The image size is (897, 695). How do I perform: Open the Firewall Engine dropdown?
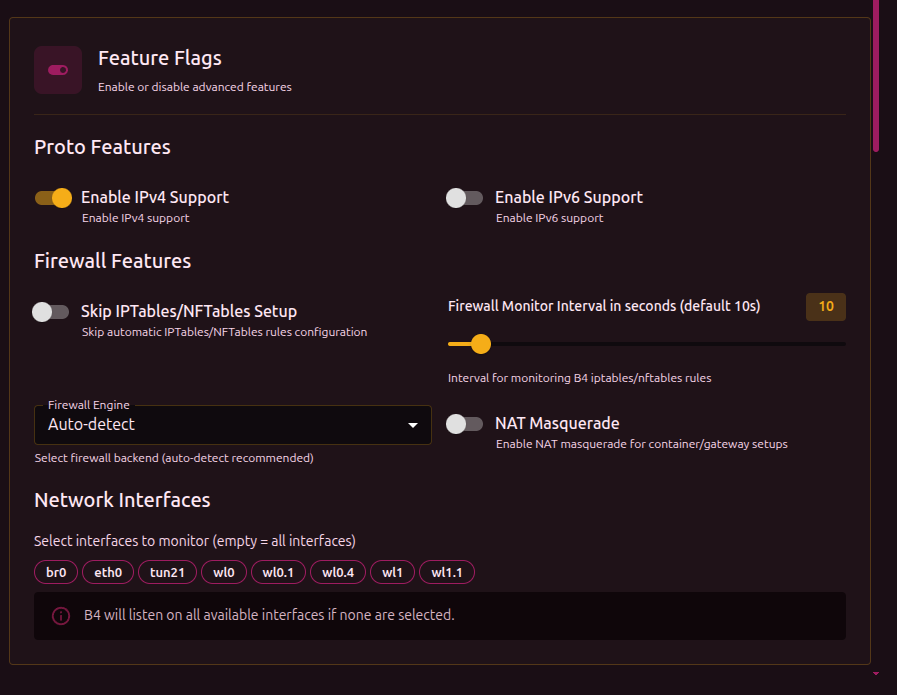tap(232, 425)
